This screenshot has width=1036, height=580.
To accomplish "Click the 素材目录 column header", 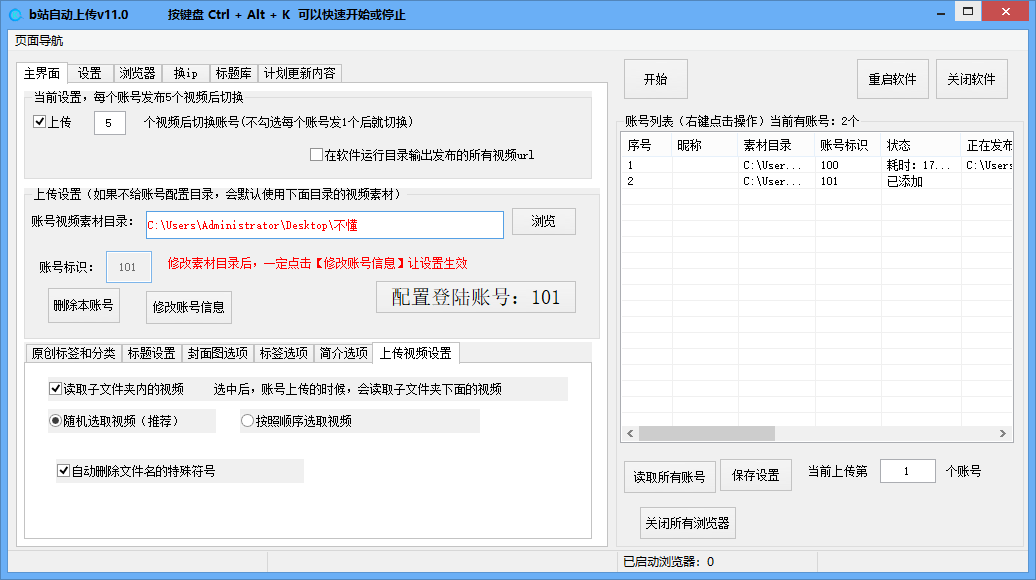I will click(x=776, y=145).
